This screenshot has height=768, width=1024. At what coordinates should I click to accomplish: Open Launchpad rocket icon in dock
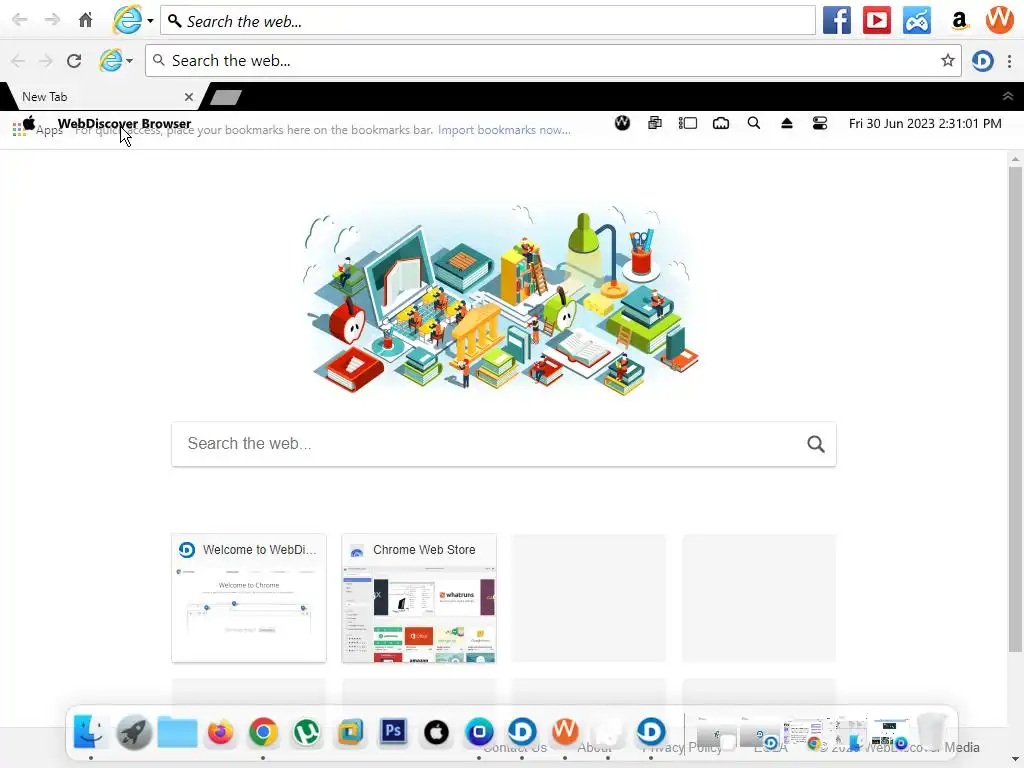(134, 732)
